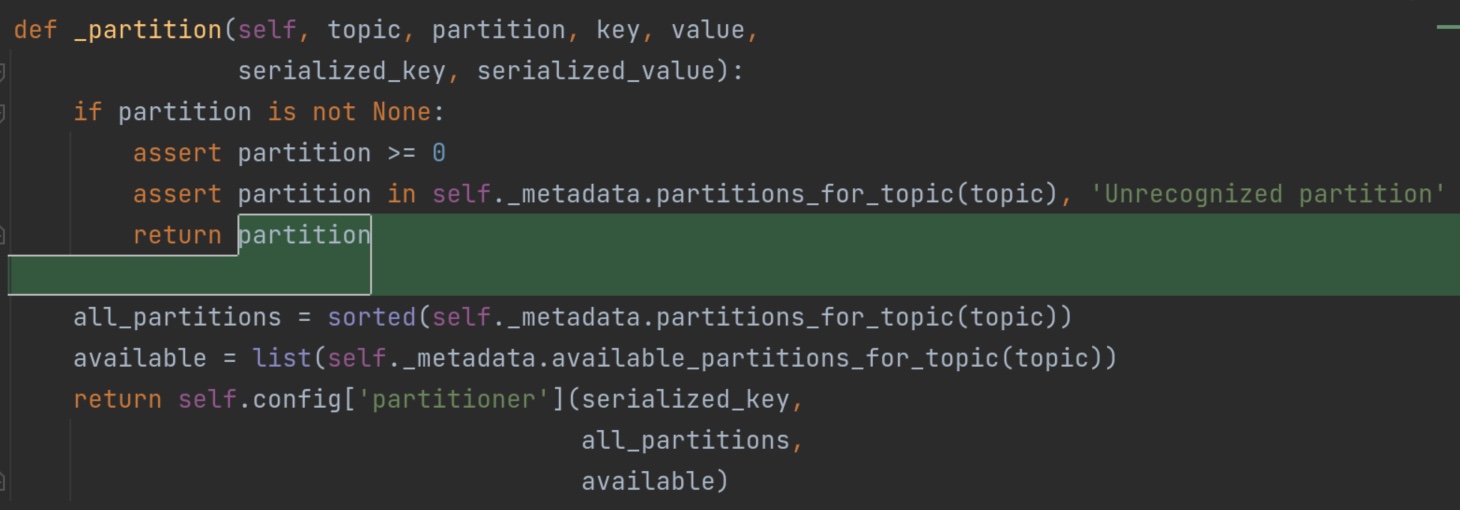Click the all_partitions variable in its assignment line

[x=177, y=317]
